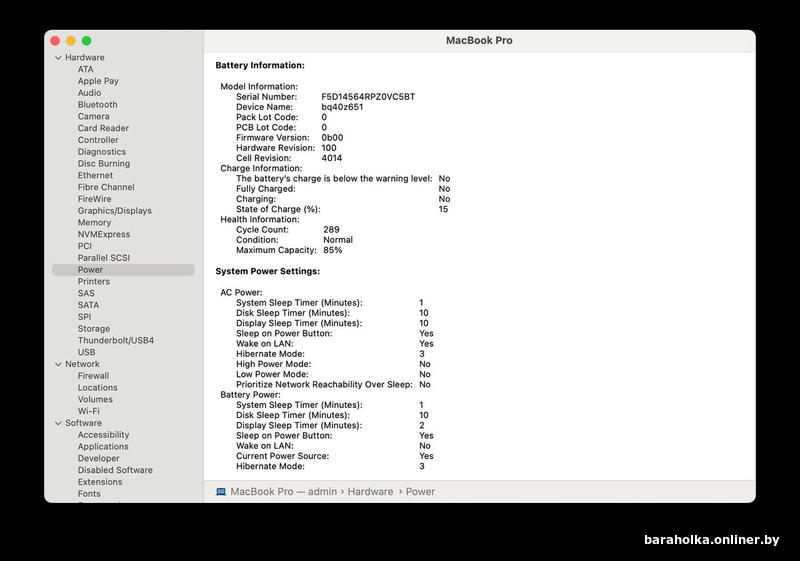Open the Camera item
Screen dimensions: 800x561
coord(93,116)
